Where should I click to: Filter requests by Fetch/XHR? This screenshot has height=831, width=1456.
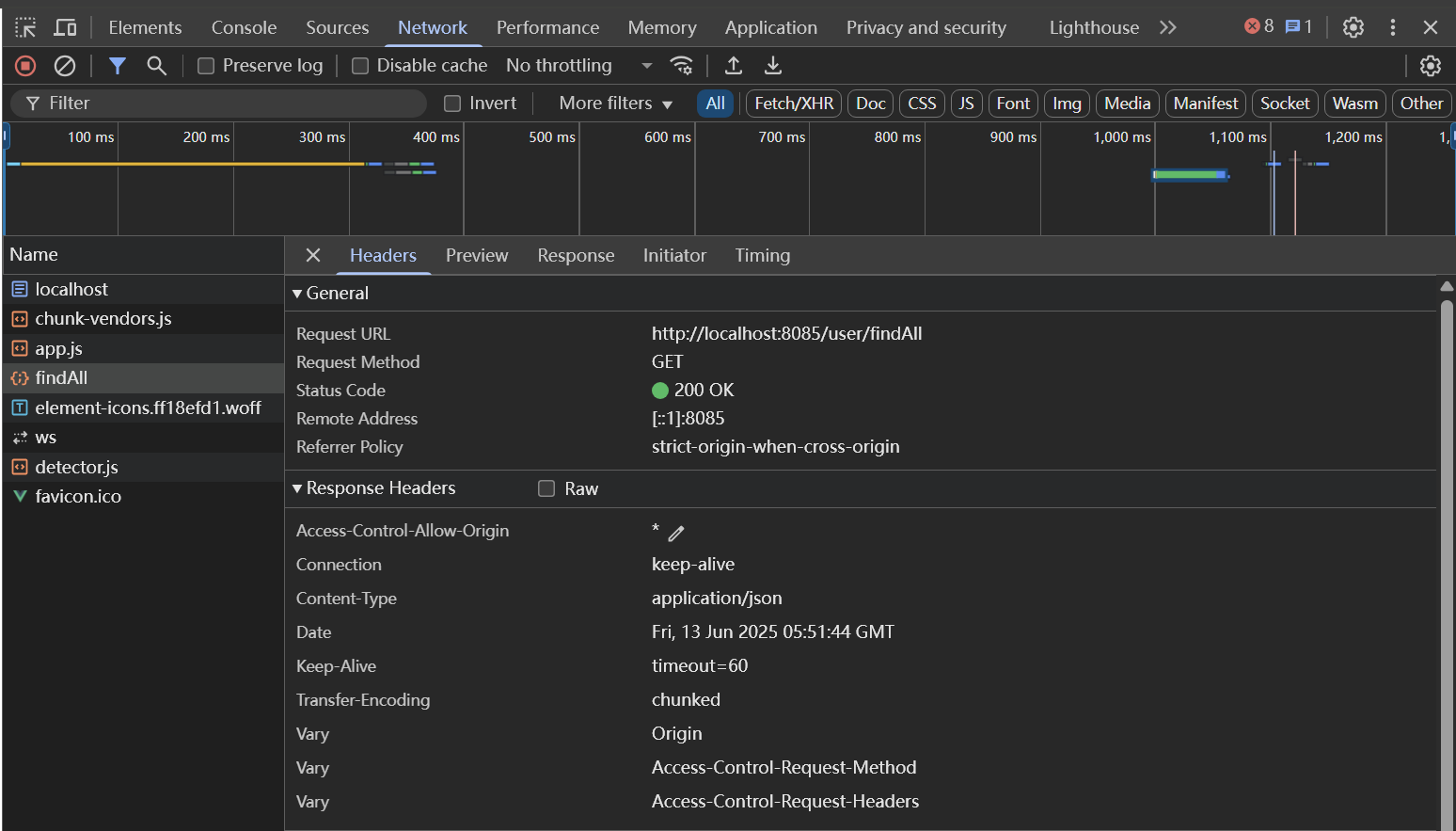(x=794, y=104)
